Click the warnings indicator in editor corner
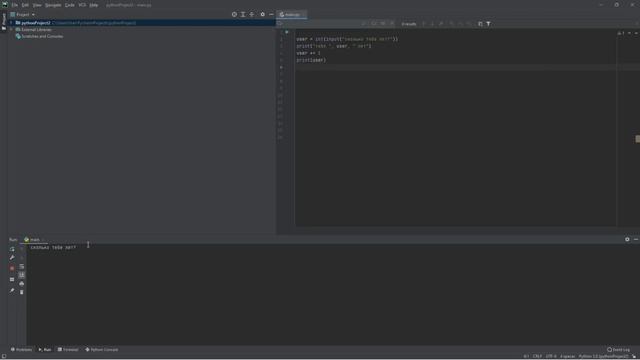 click(621, 33)
